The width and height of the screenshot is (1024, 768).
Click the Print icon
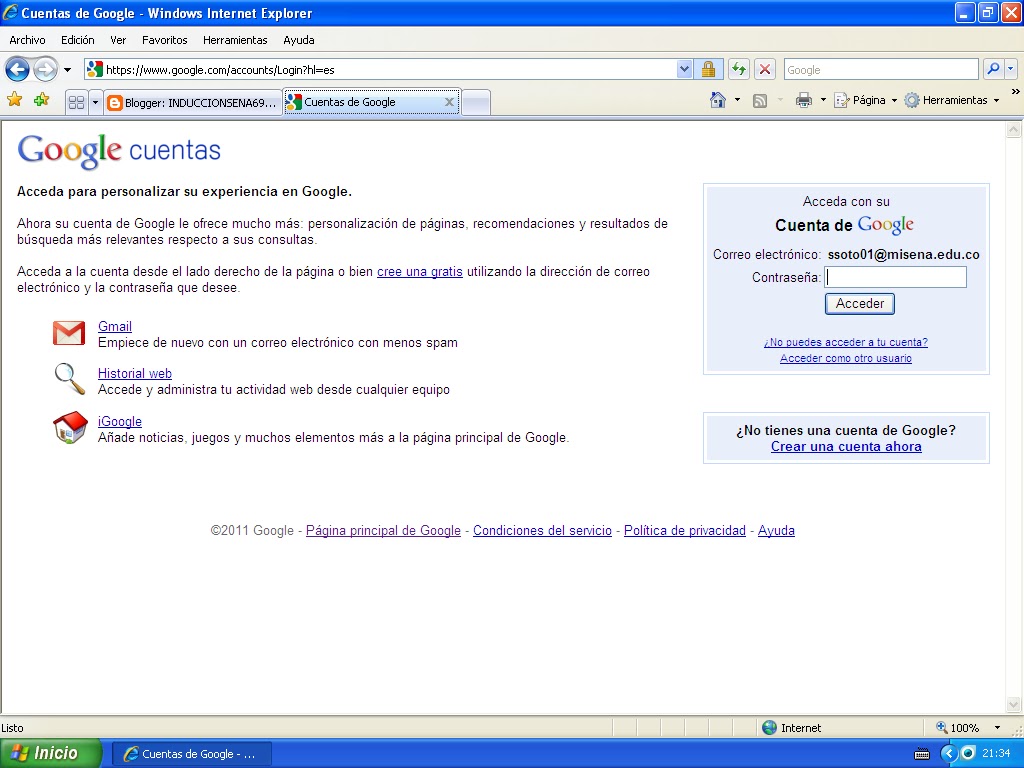806,101
